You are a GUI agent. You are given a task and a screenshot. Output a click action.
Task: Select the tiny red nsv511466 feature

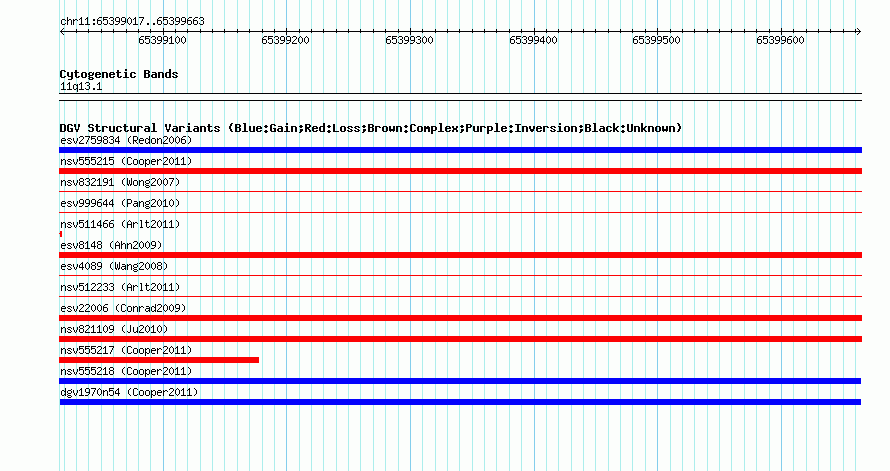point(61,234)
